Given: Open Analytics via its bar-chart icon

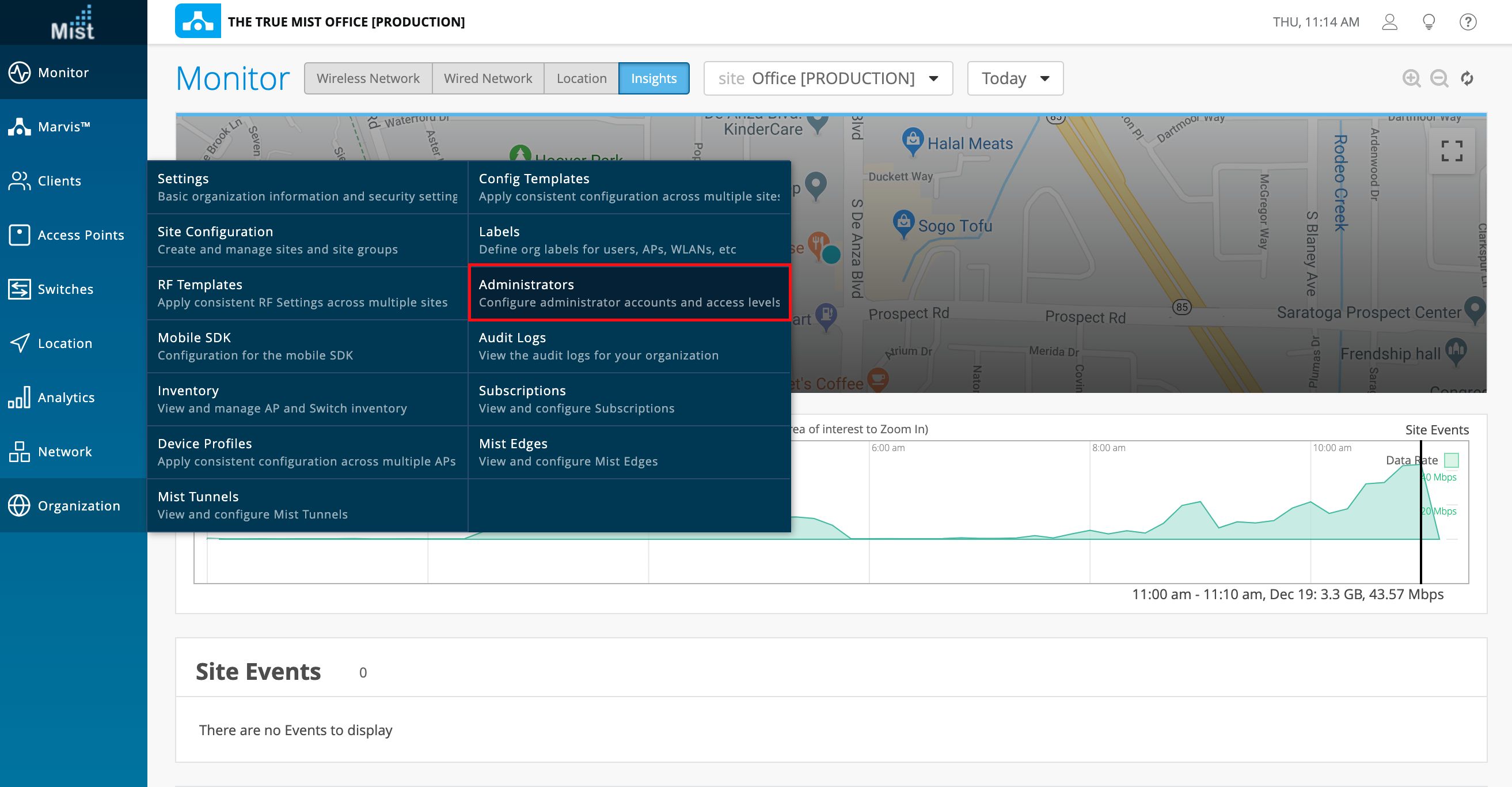Looking at the screenshot, I should coord(20,398).
